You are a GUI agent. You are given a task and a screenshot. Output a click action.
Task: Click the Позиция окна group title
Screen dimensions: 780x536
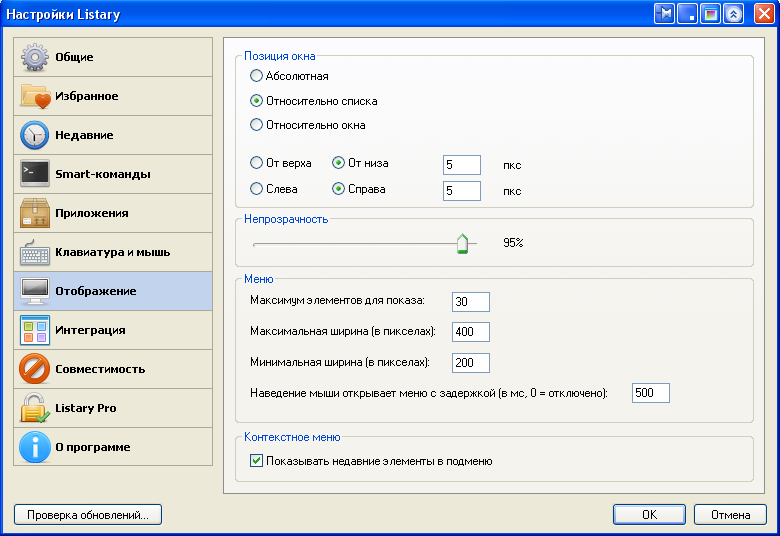tap(280, 56)
